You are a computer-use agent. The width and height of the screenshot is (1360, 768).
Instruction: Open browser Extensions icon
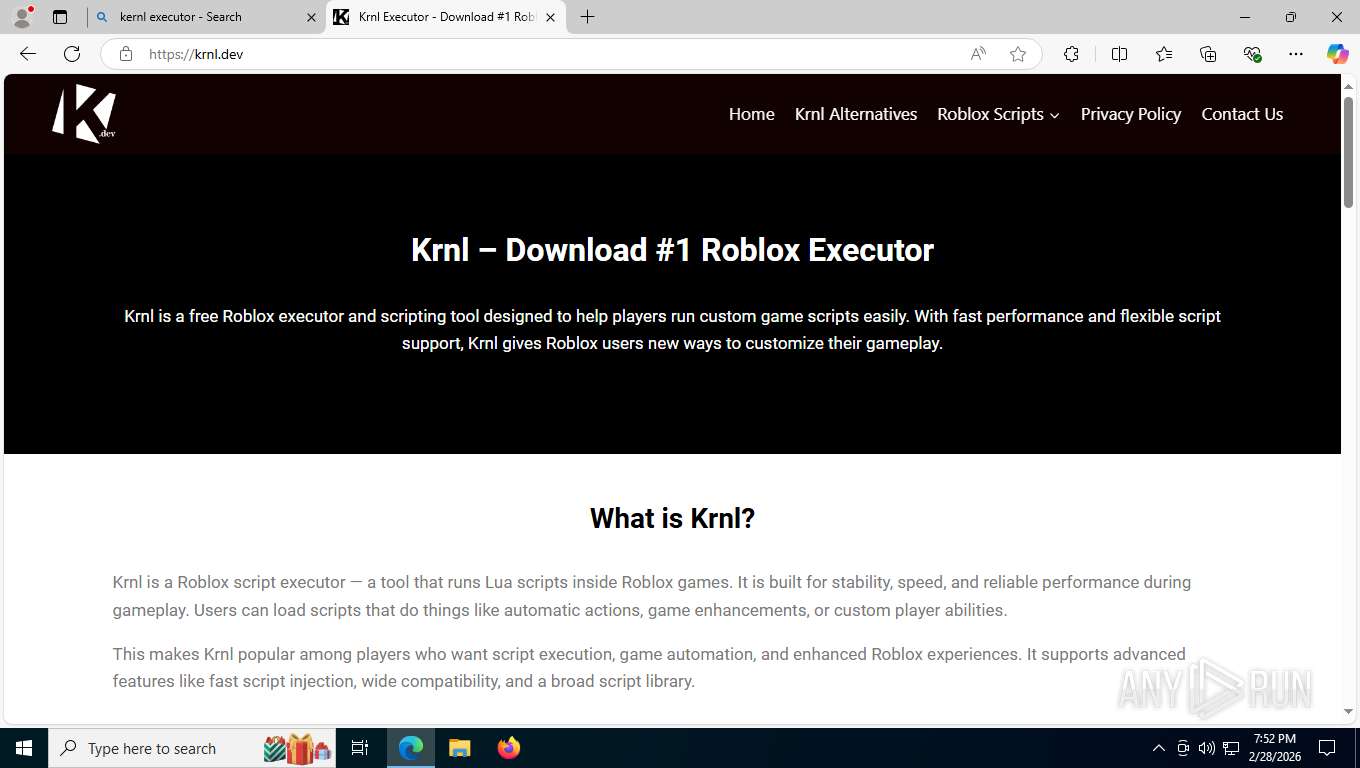point(1071,54)
